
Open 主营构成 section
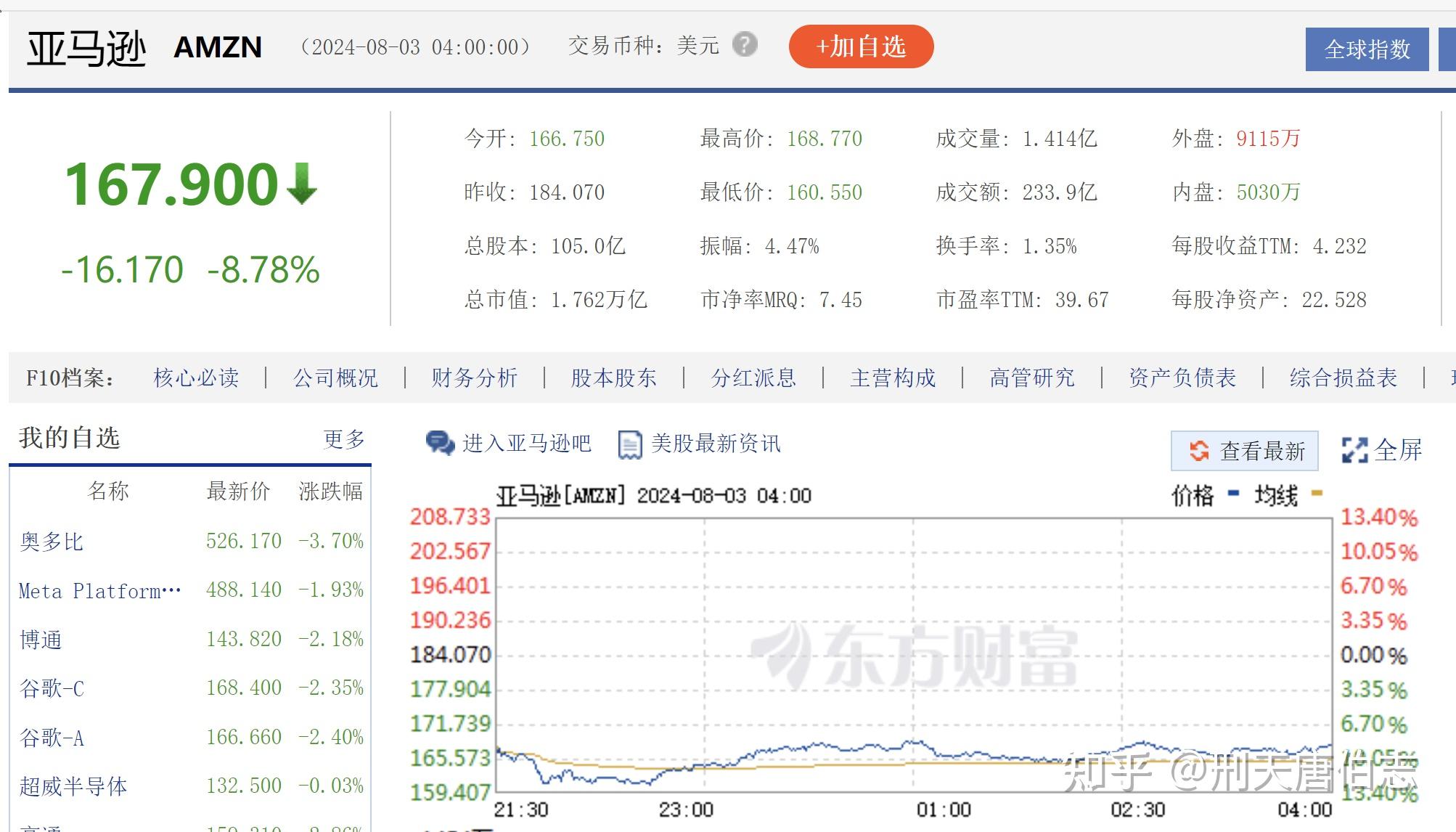(x=893, y=378)
